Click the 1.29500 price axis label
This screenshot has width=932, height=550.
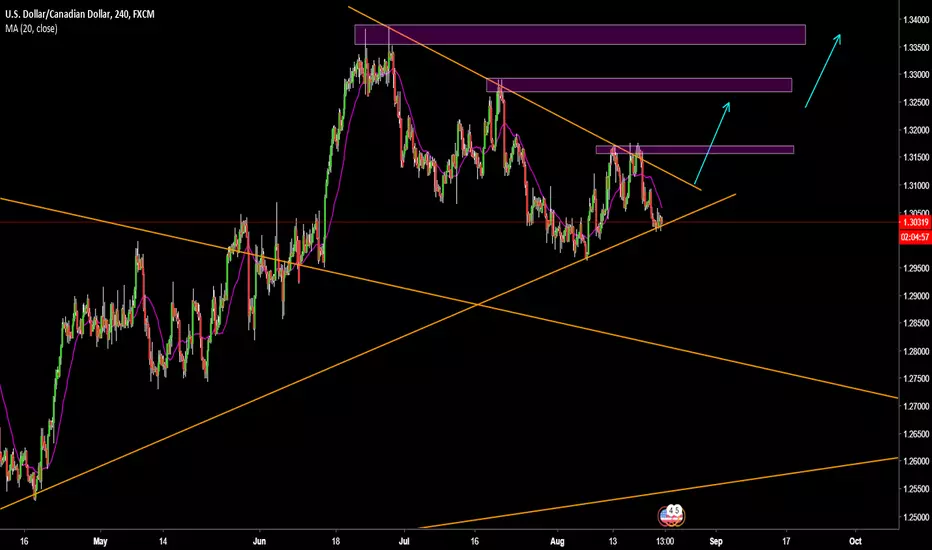[x=915, y=268]
